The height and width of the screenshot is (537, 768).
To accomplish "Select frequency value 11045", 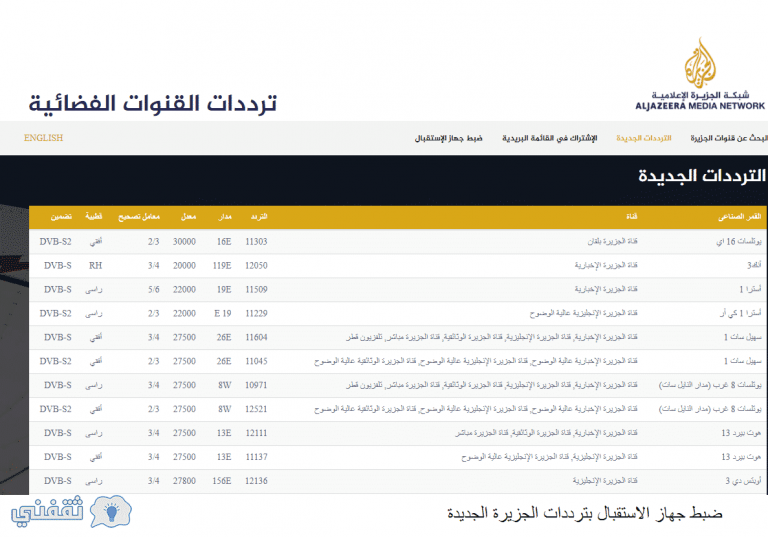I will pos(256,362).
